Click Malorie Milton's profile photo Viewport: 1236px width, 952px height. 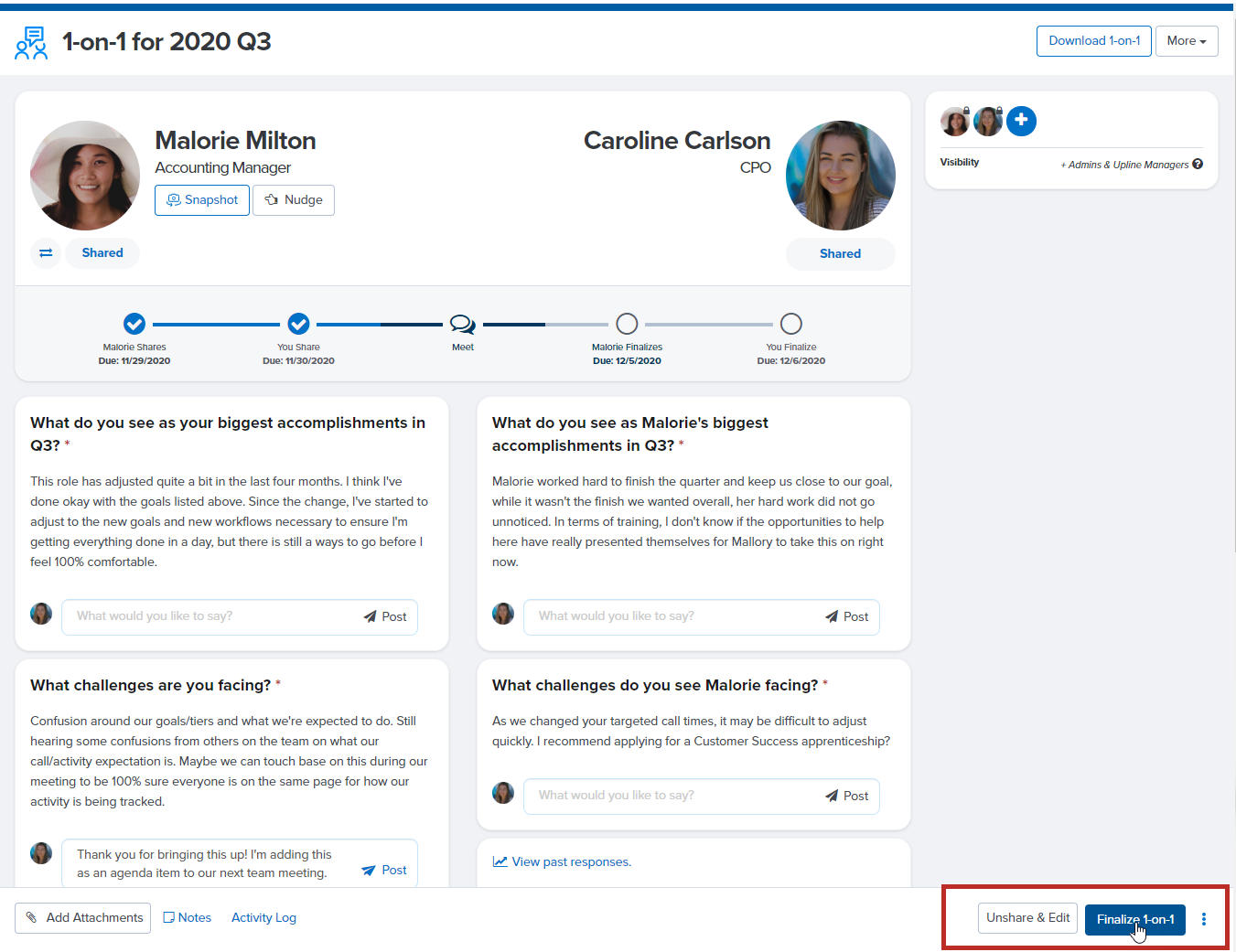click(85, 176)
